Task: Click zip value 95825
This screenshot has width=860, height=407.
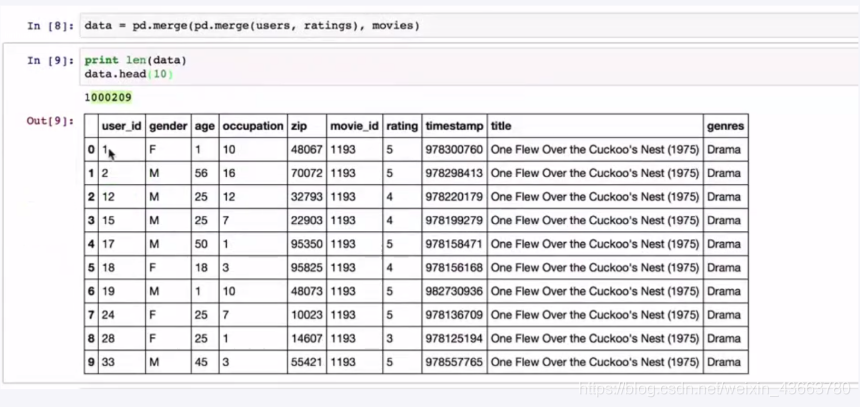Action: pyautogui.click(x=307, y=268)
